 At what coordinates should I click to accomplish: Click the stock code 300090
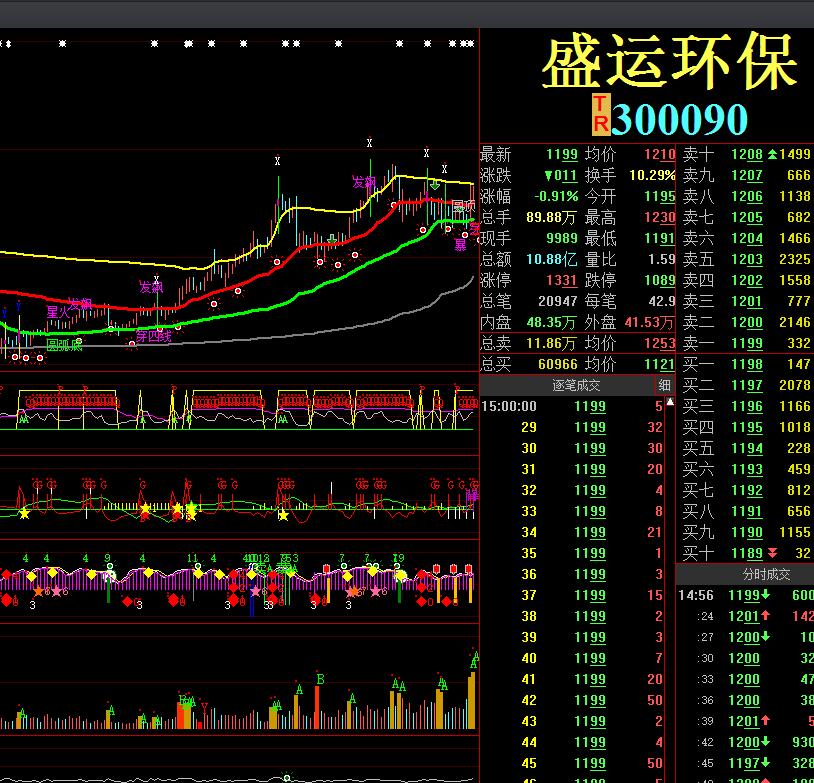click(x=679, y=119)
